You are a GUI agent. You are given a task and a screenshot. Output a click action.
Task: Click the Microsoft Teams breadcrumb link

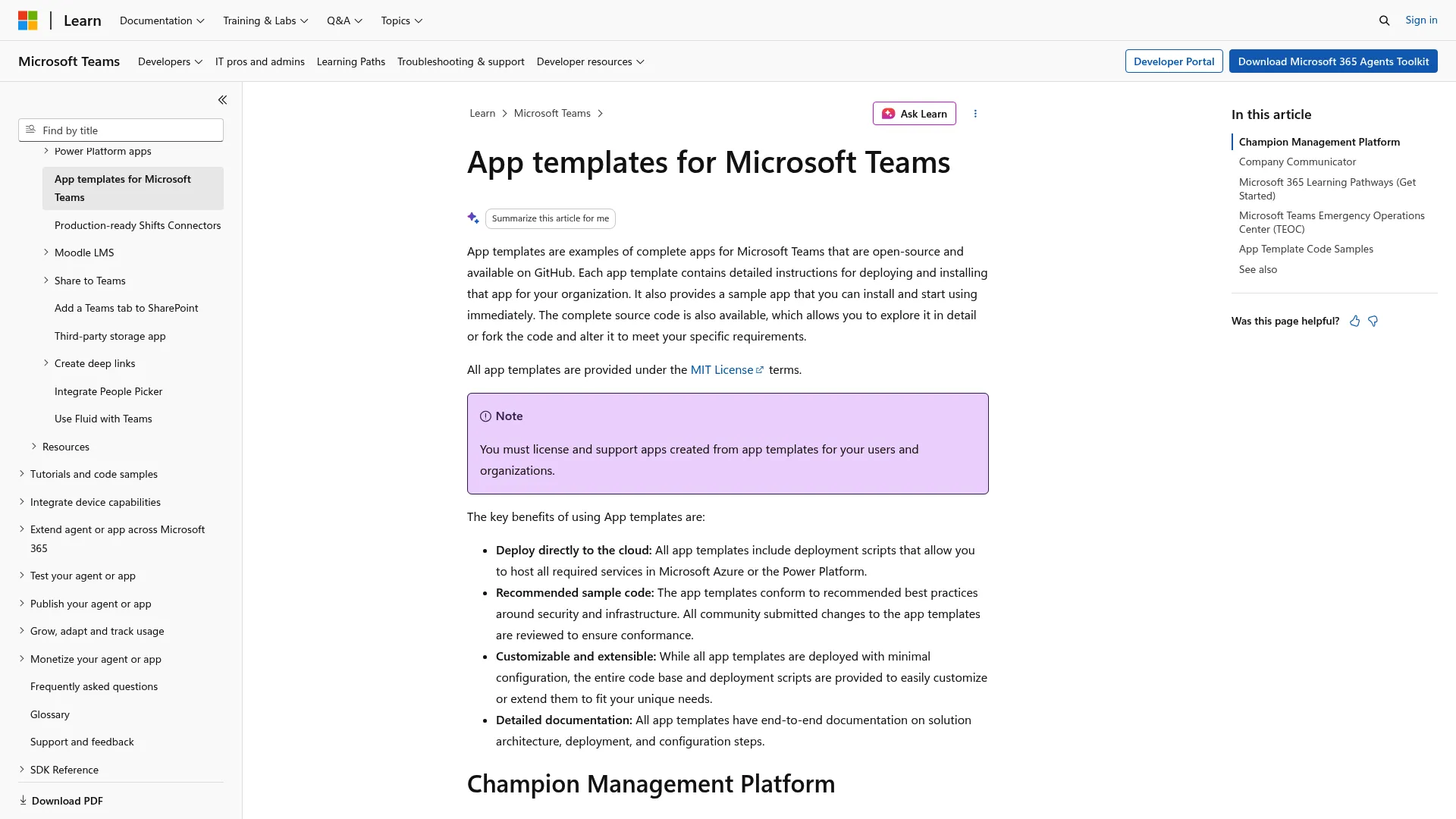pyautogui.click(x=552, y=113)
